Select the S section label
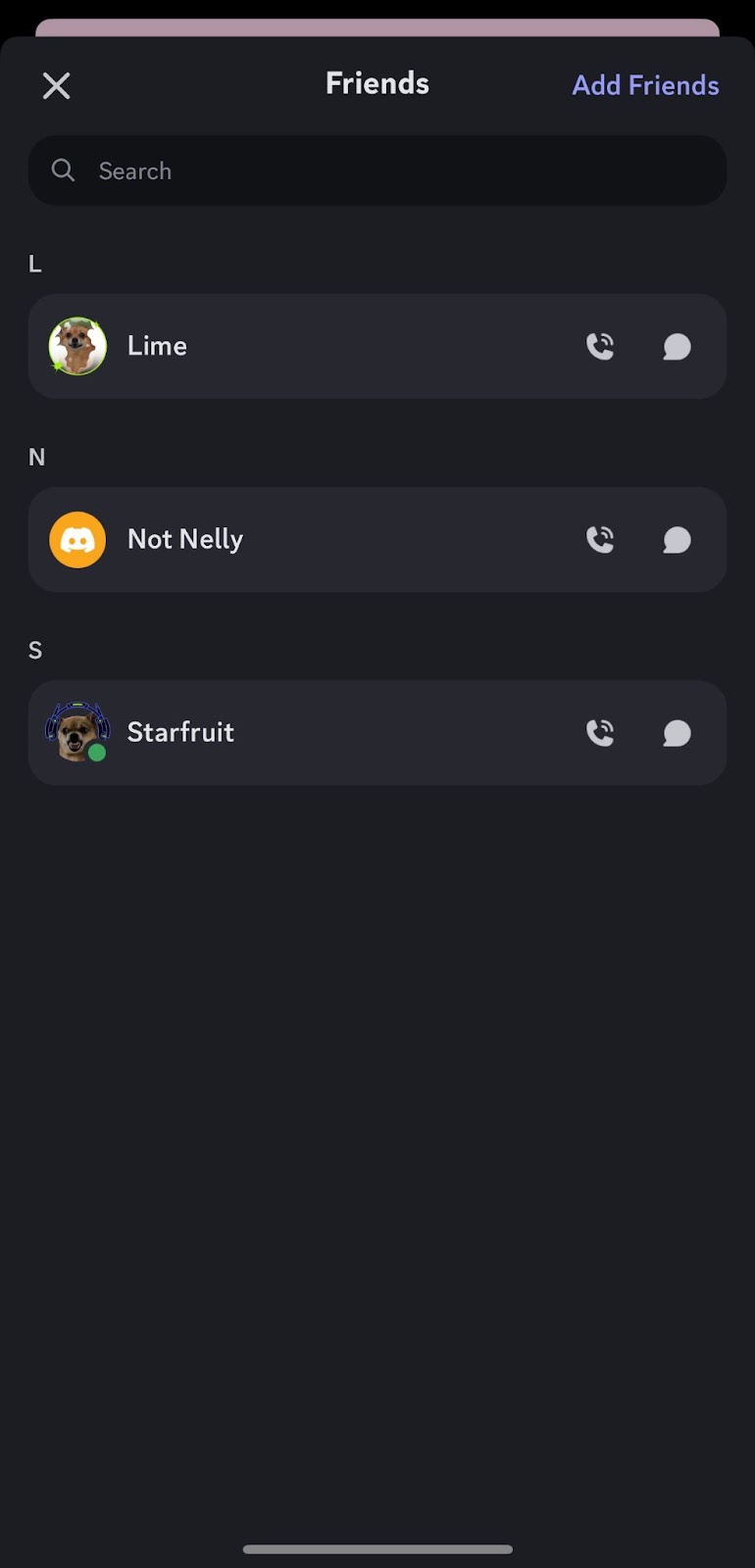 click(x=34, y=650)
